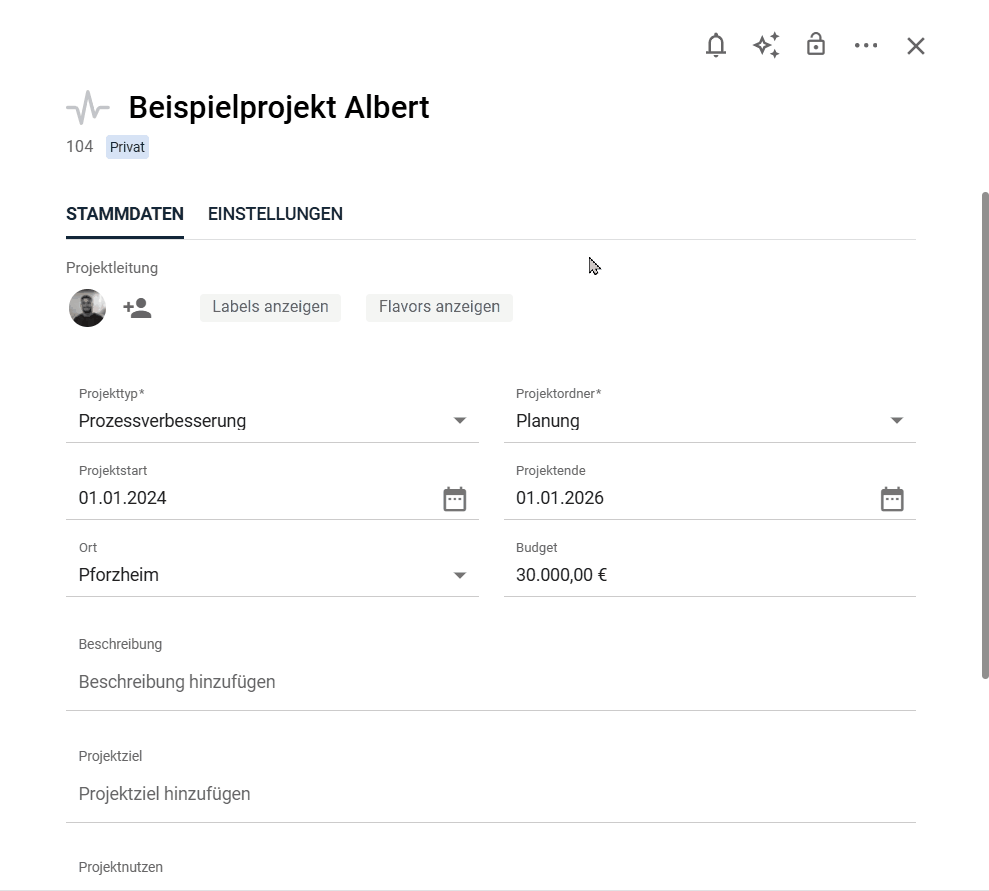The width and height of the screenshot is (989, 891).
Task: Click the project status pulse icon
Action: click(88, 107)
